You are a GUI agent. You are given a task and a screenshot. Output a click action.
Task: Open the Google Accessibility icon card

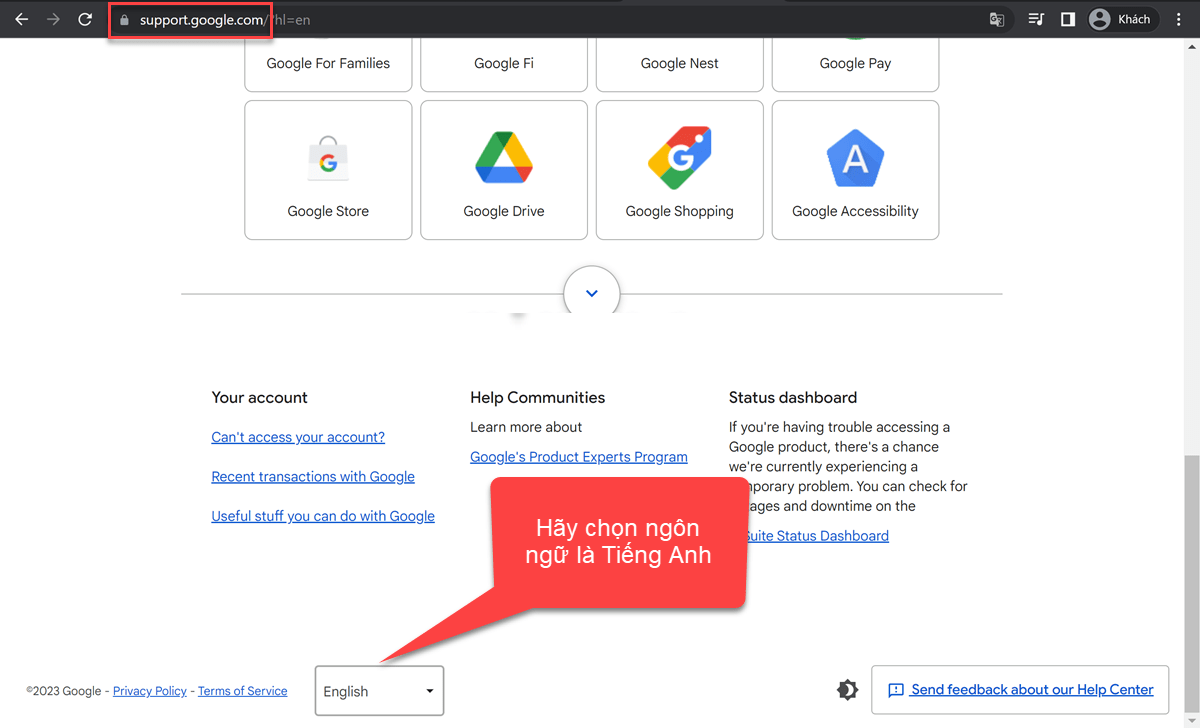(855, 170)
